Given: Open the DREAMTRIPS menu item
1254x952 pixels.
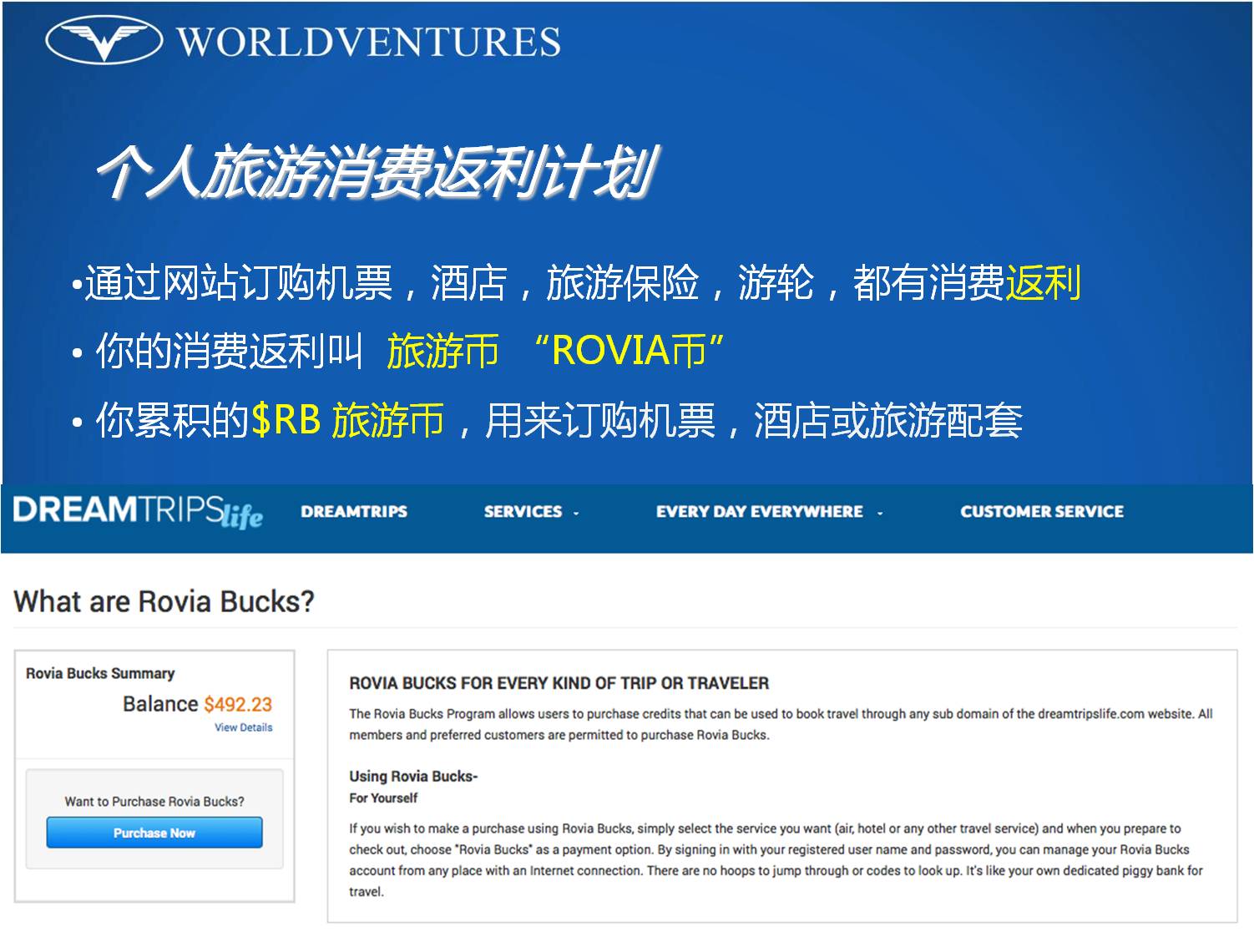Looking at the screenshot, I should 354,511.
